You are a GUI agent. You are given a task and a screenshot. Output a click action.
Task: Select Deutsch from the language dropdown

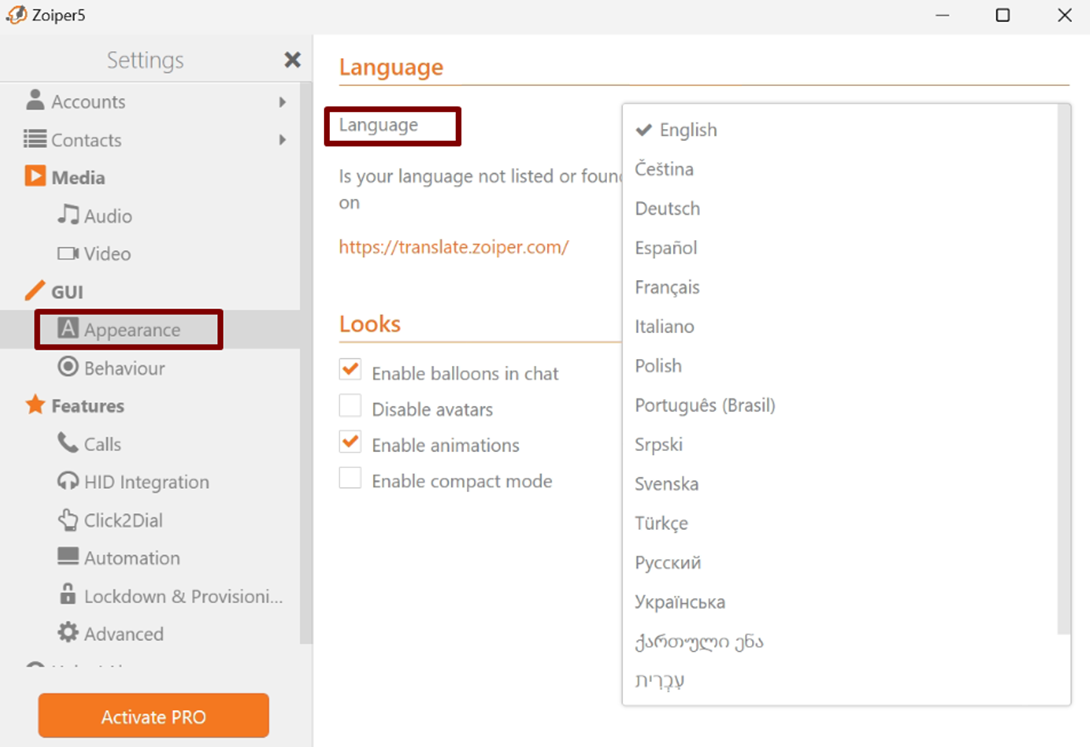(667, 209)
